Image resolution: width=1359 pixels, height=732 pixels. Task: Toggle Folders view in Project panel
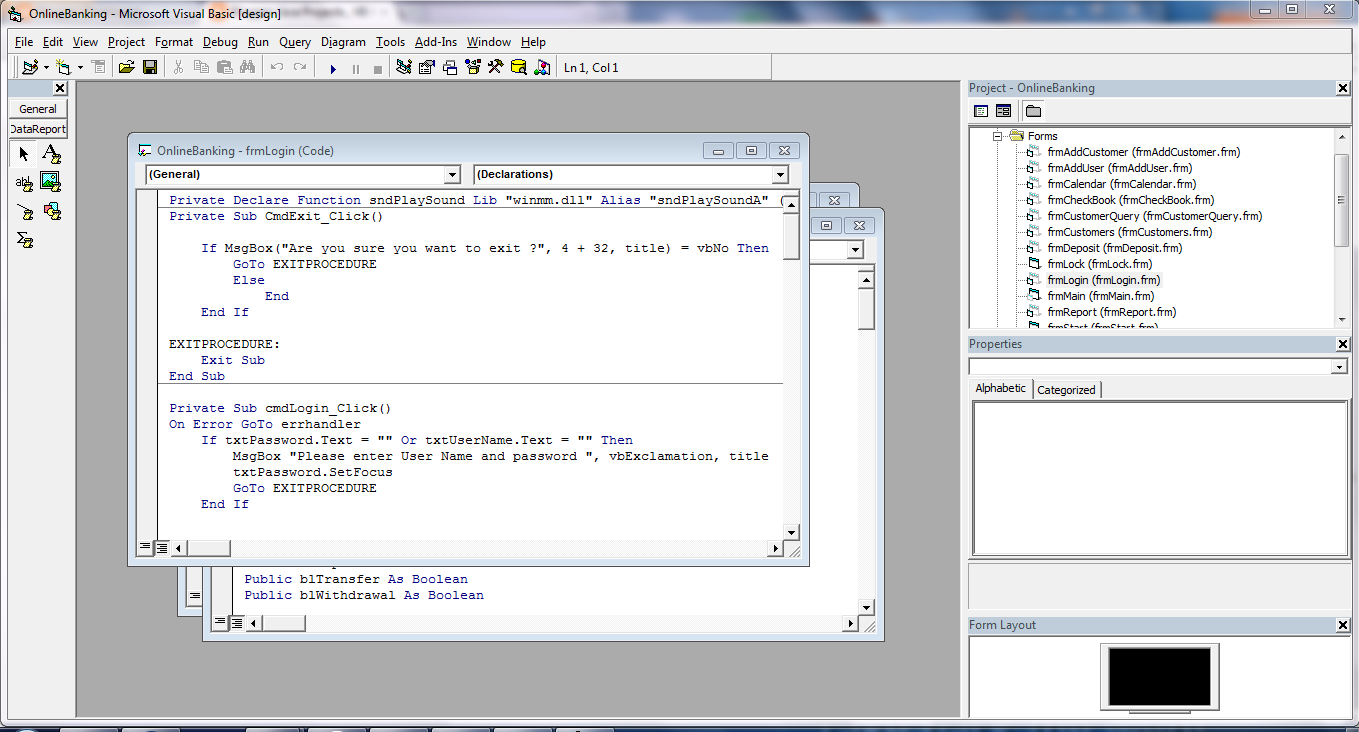(1033, 111)
